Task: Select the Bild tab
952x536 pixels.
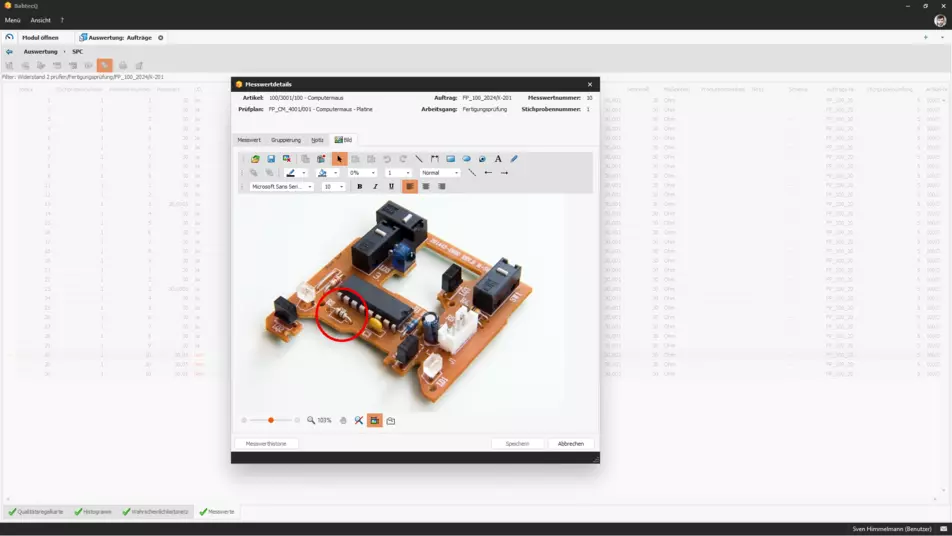Action: pos(343,140)
